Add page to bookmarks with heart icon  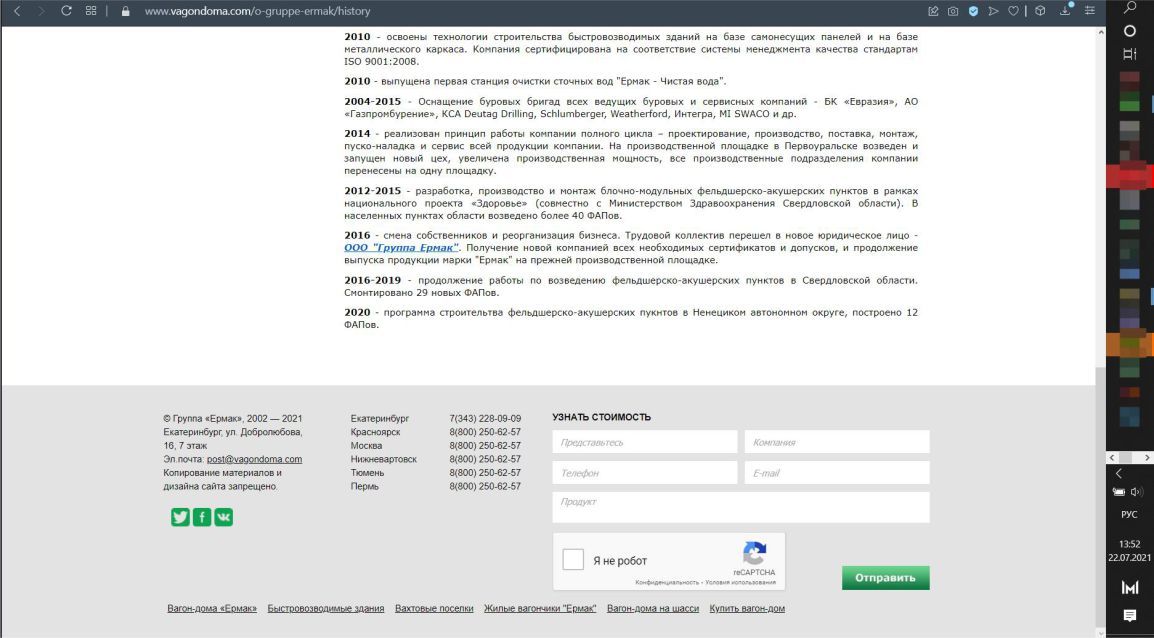coord(1013,11)
